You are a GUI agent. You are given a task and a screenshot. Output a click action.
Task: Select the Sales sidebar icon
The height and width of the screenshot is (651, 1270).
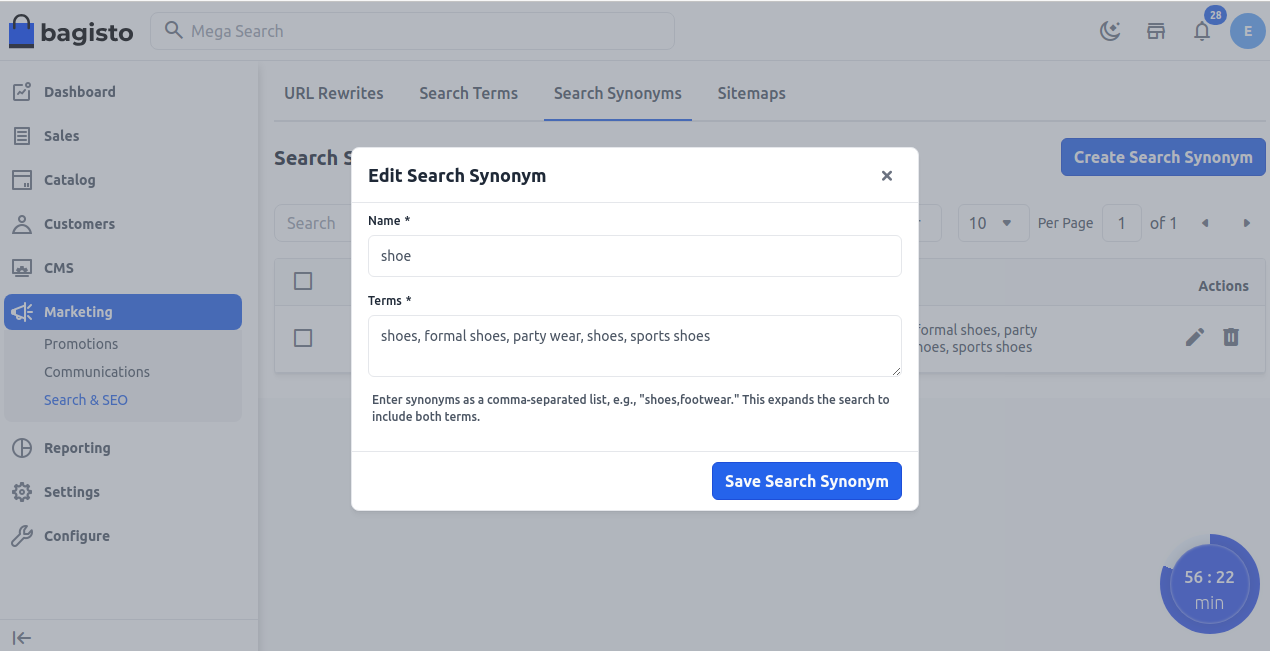pos(21,135)
